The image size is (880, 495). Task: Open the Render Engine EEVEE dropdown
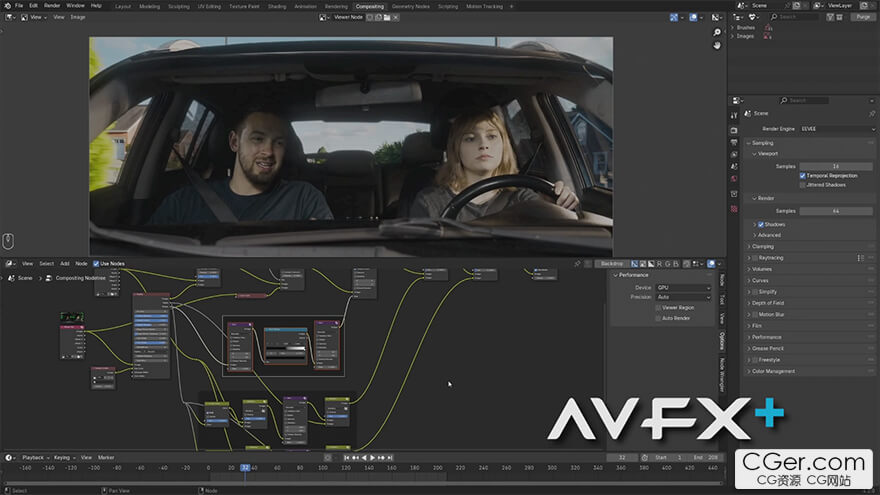point(837,129)
